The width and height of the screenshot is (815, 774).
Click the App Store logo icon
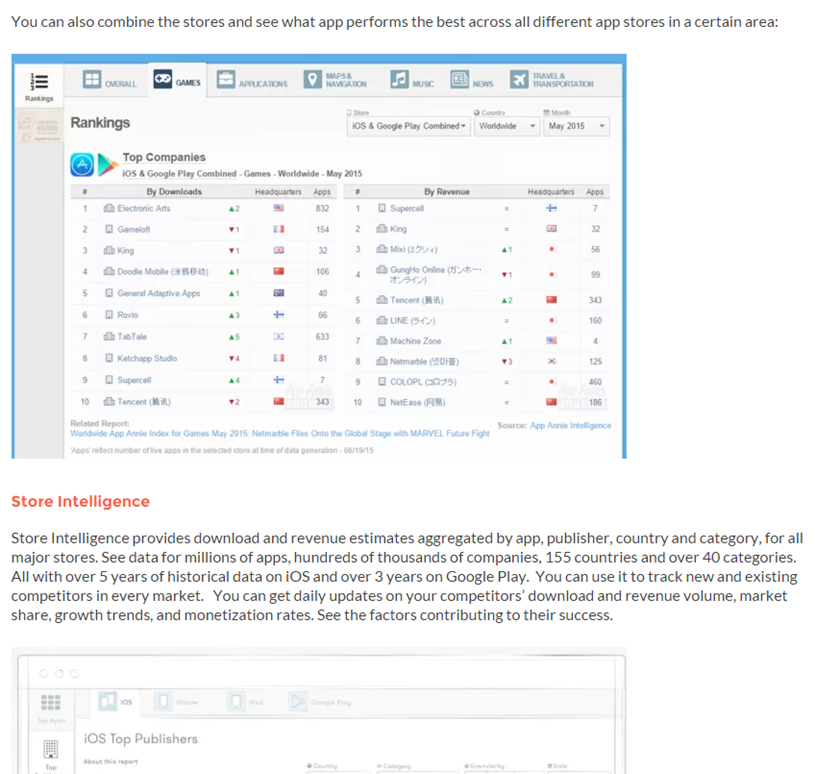[82, 164]
